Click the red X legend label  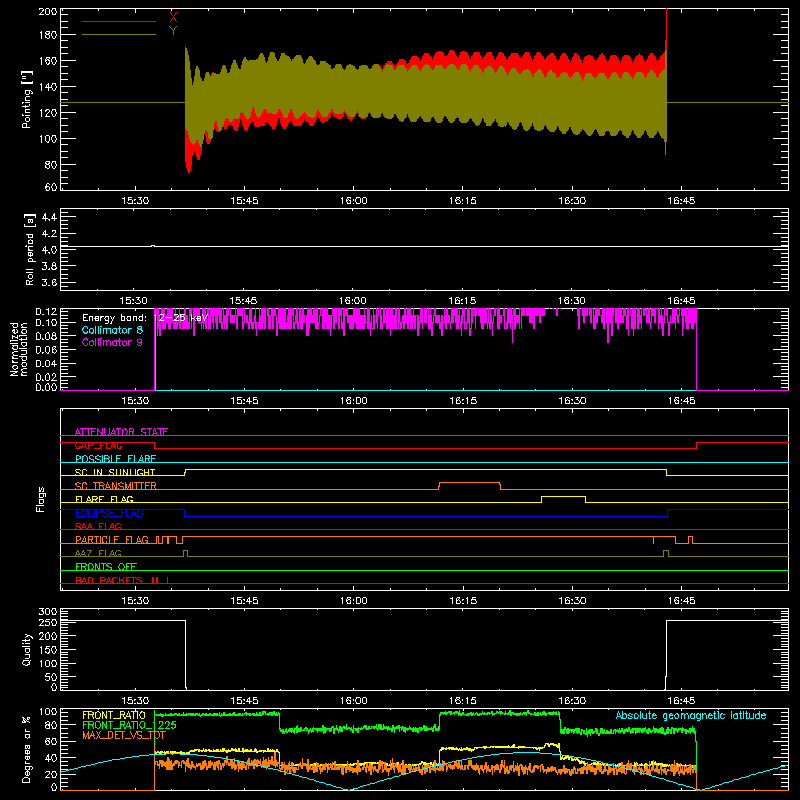pos(173,17)
